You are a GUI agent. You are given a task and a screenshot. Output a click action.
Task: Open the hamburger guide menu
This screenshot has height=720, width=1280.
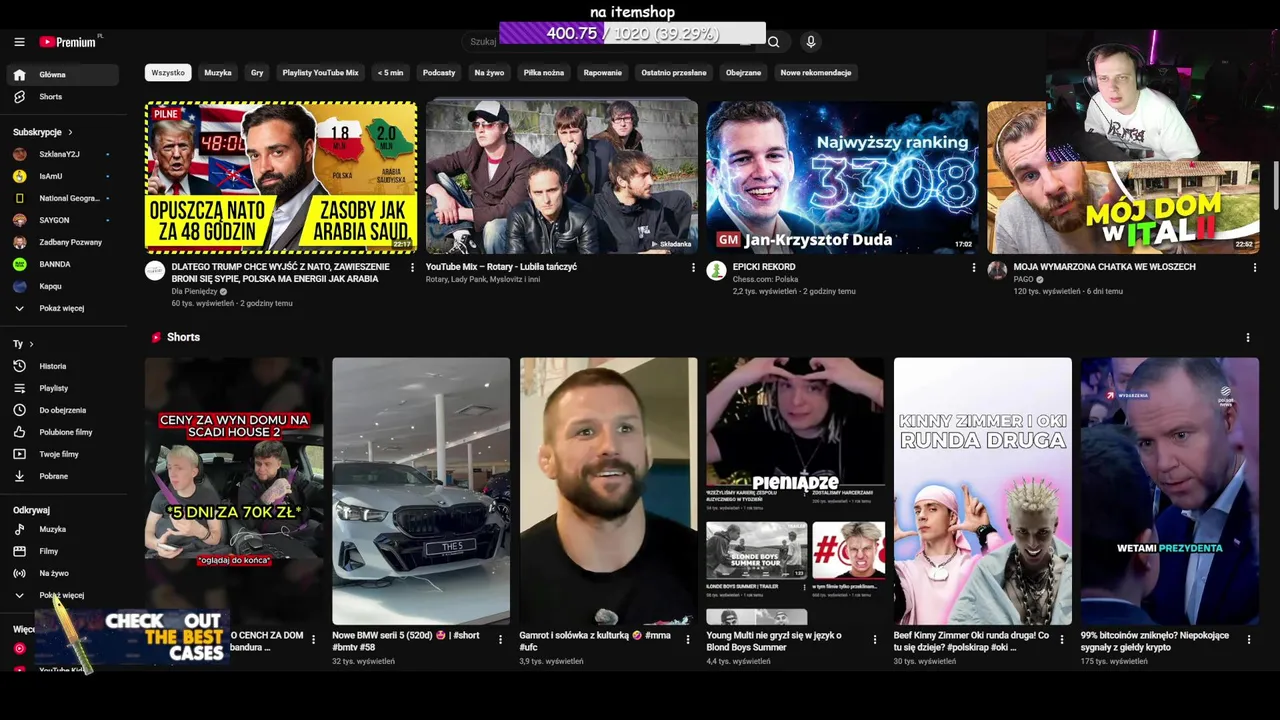pyautogui.click(x=19, y=42)
